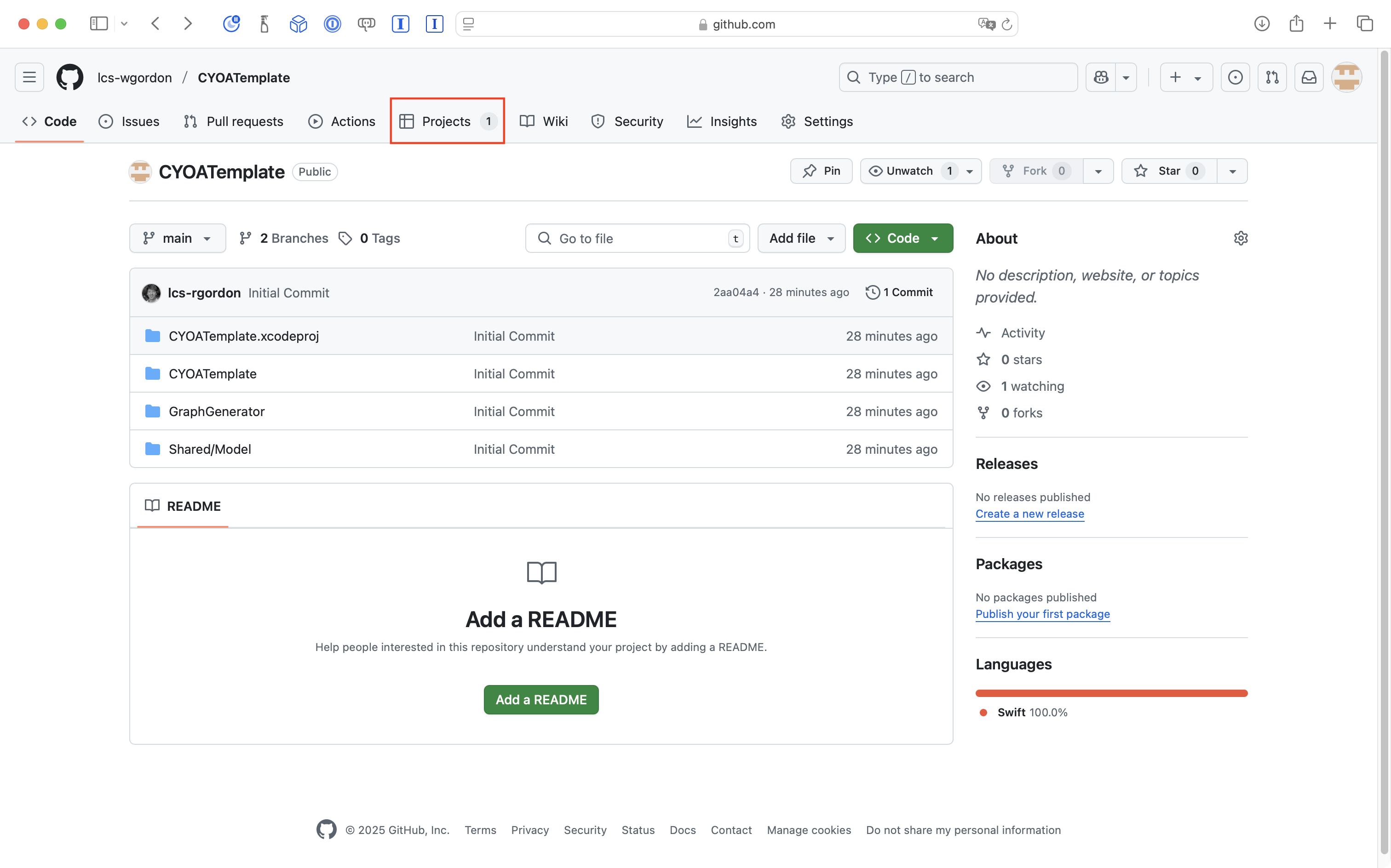Screen dimensions: 1391x868
Task: Click the Safari reload page icon
Action: [1006, 24]
